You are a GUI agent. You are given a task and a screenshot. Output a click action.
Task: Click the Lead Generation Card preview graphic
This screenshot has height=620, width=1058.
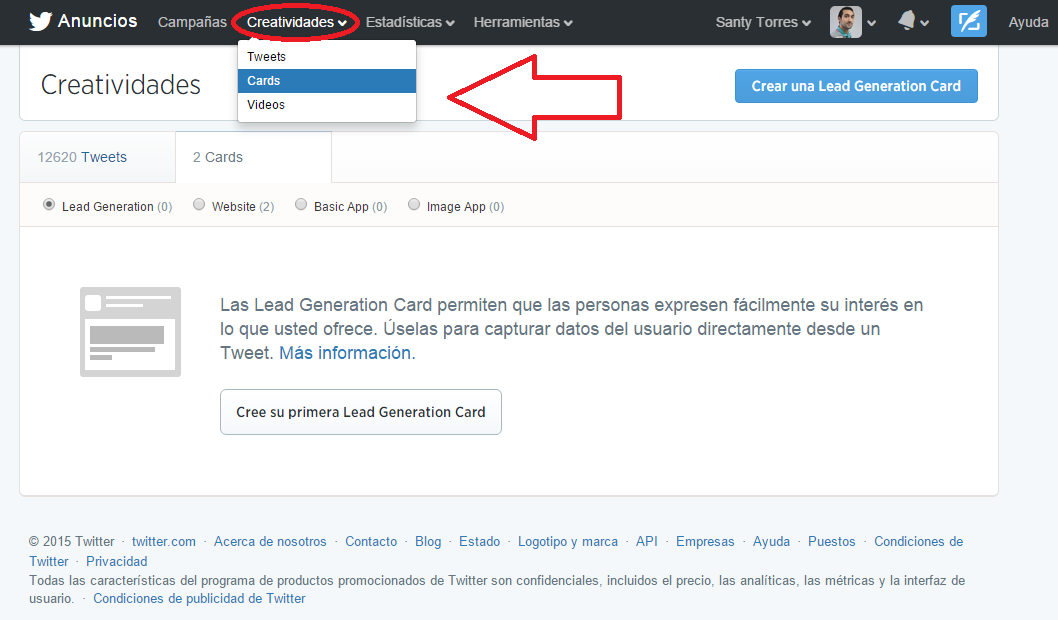pyautogui.click(x=130, y=331)
